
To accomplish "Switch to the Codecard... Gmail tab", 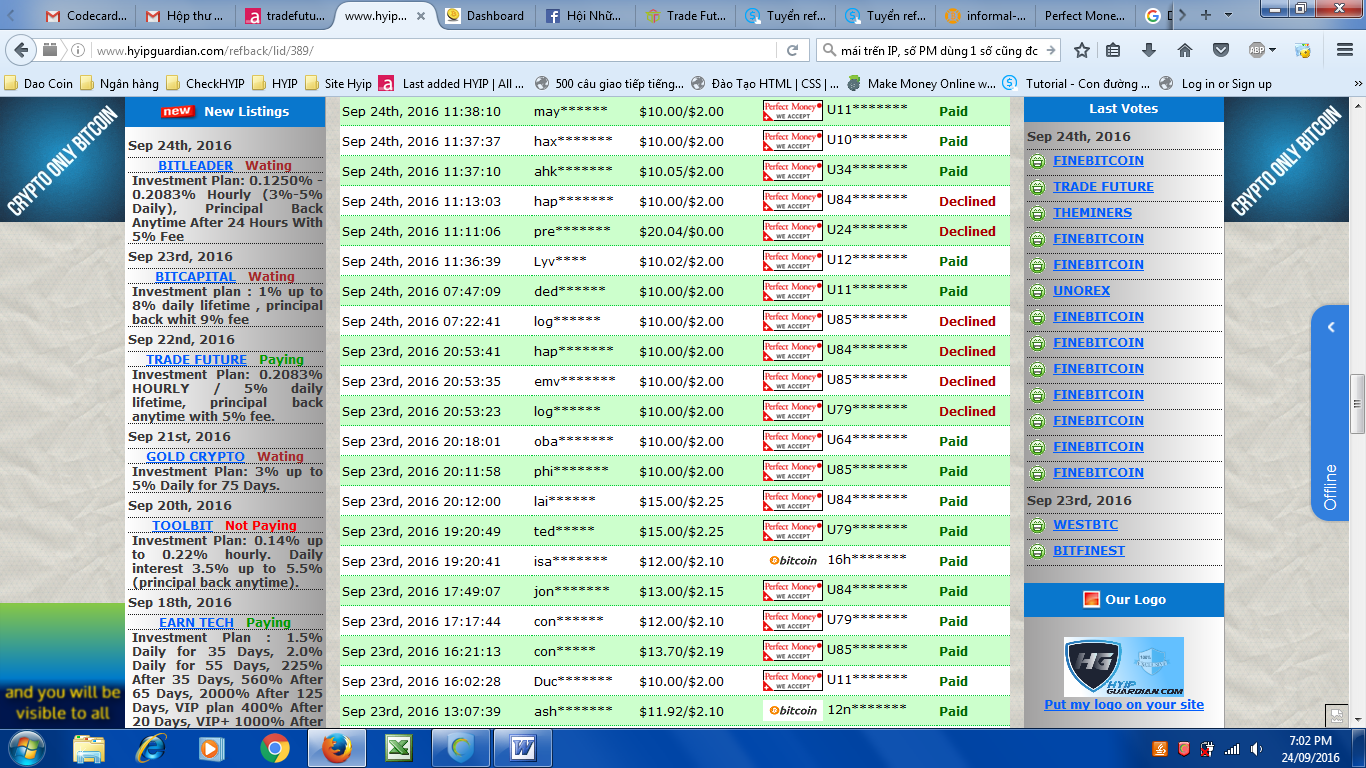I will click(85, 16).
